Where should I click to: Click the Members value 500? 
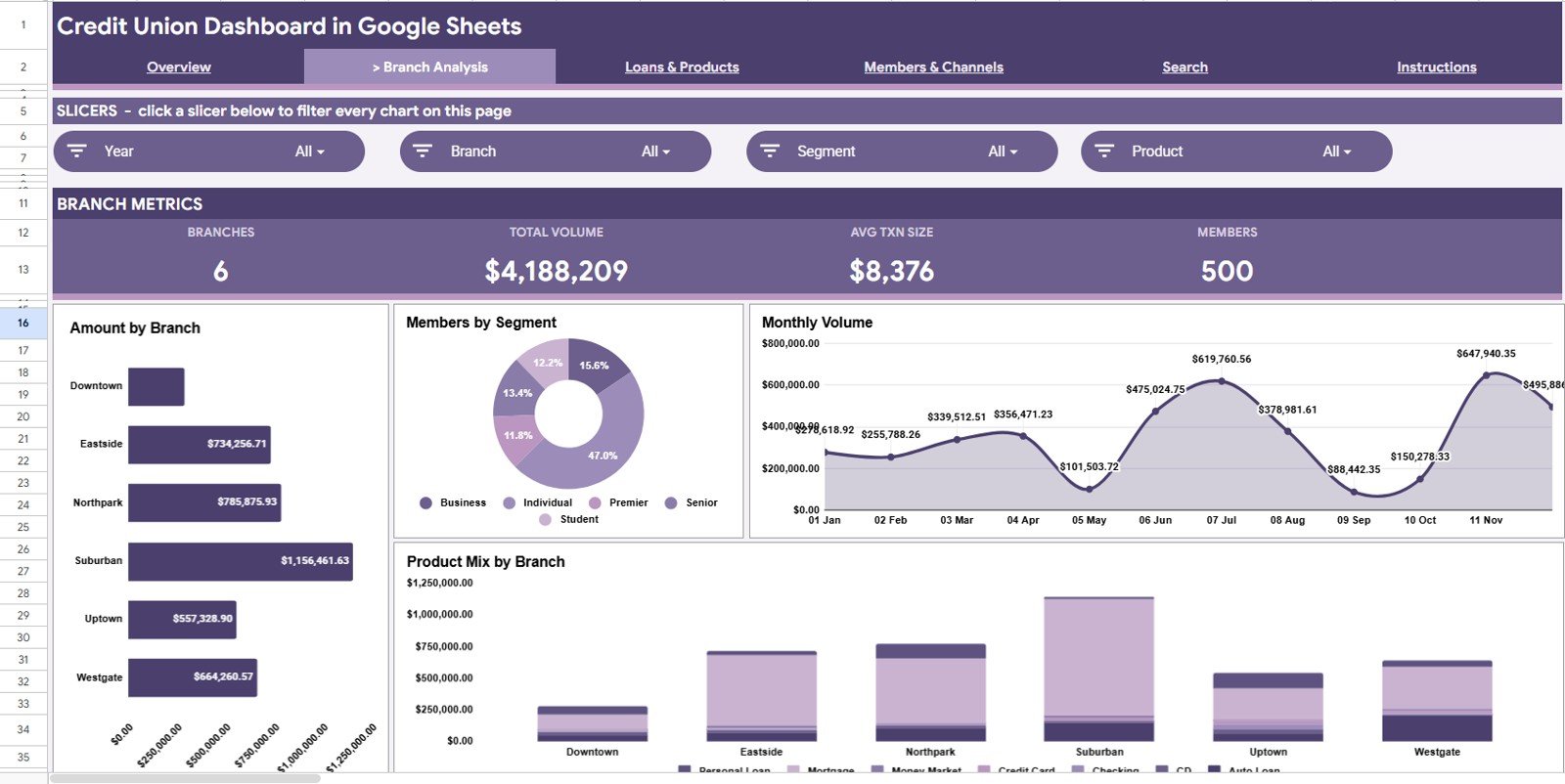[1227, 271]
